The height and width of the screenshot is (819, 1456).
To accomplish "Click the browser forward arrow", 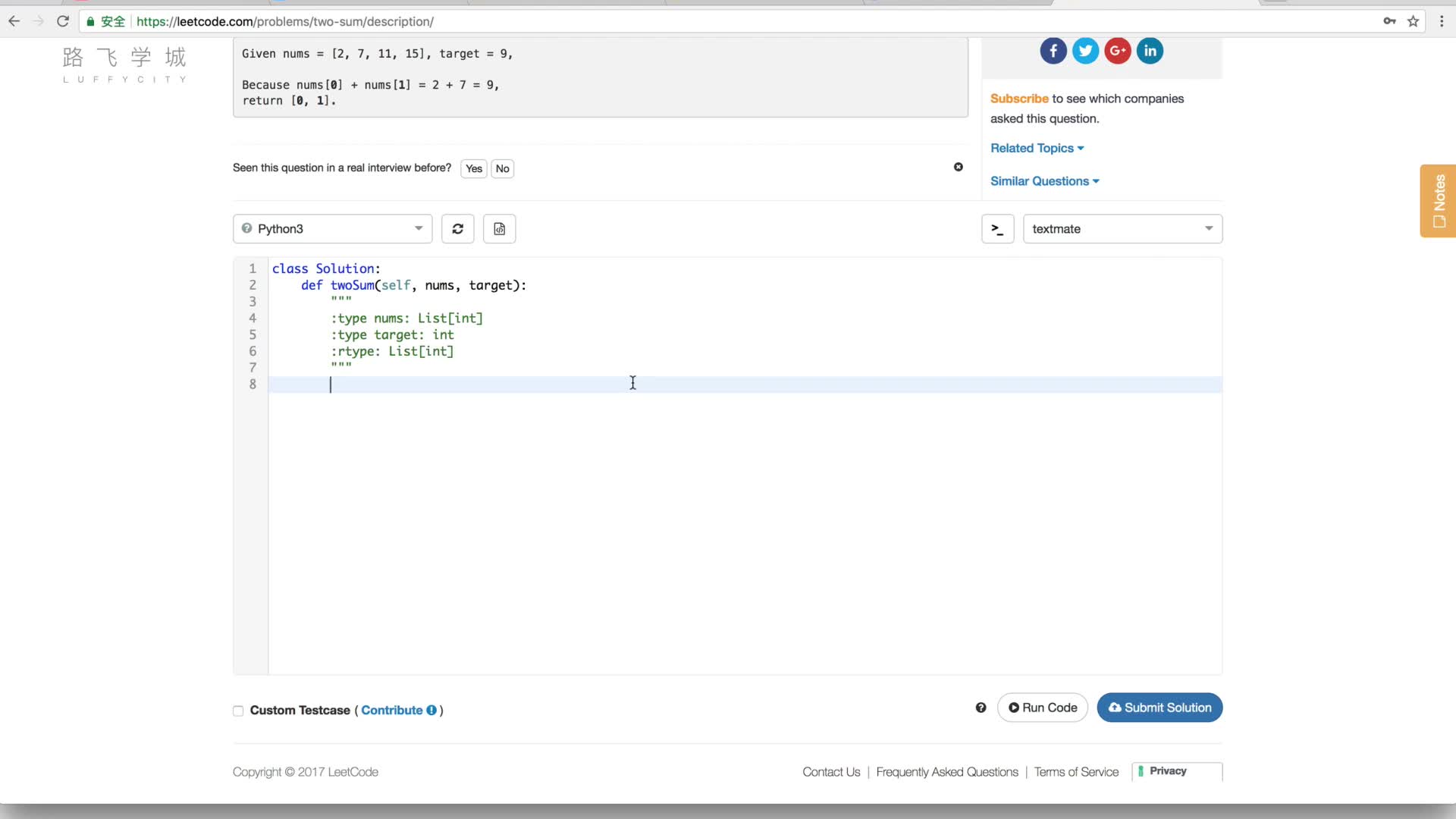I will (x=38, y=21).
